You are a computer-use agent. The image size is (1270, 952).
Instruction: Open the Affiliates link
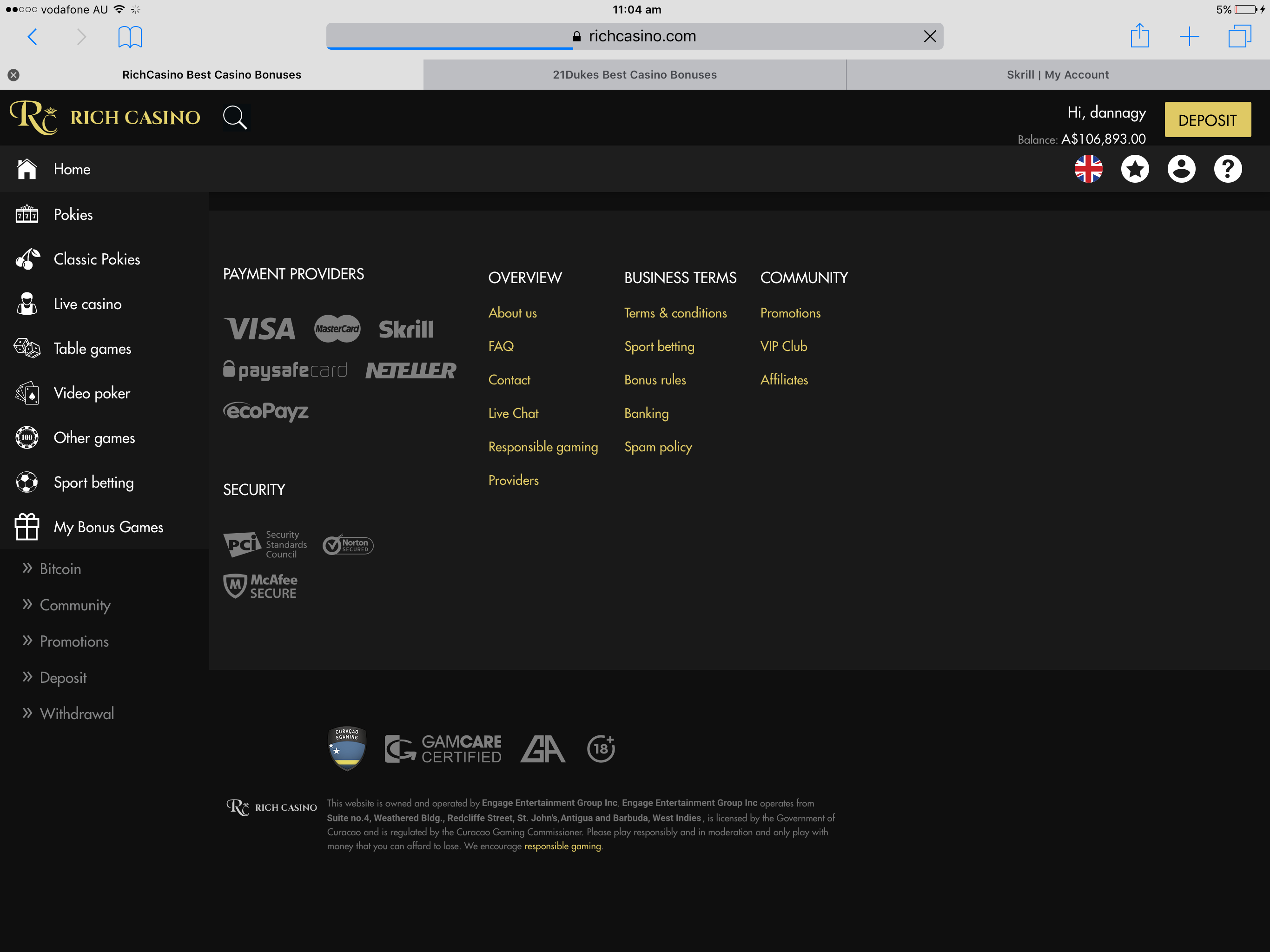point(784,379)
